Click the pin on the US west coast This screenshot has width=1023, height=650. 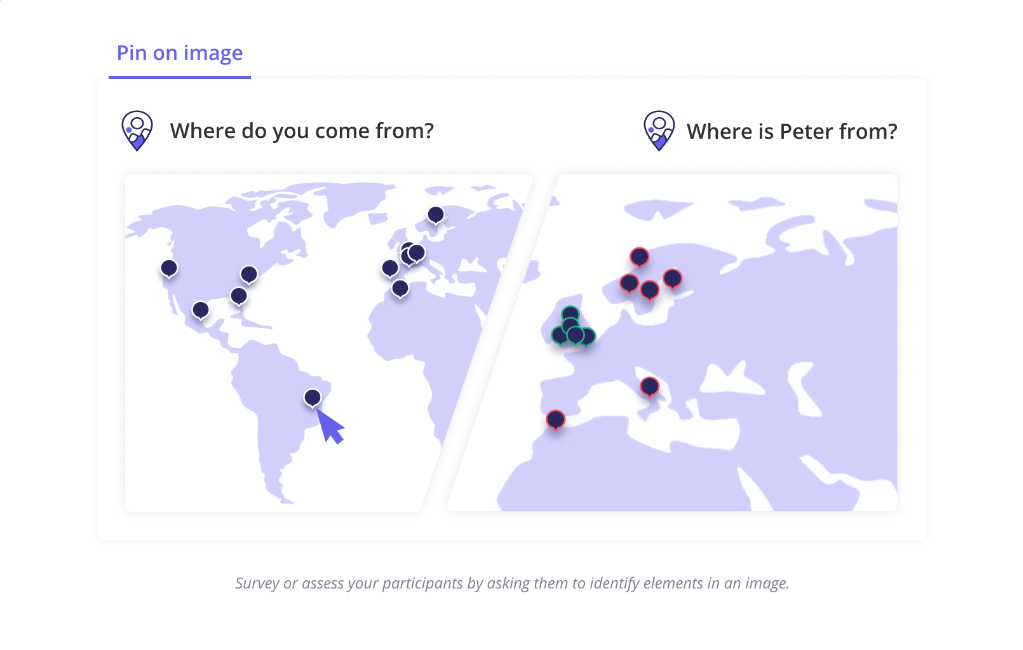[x=169, y=268]
